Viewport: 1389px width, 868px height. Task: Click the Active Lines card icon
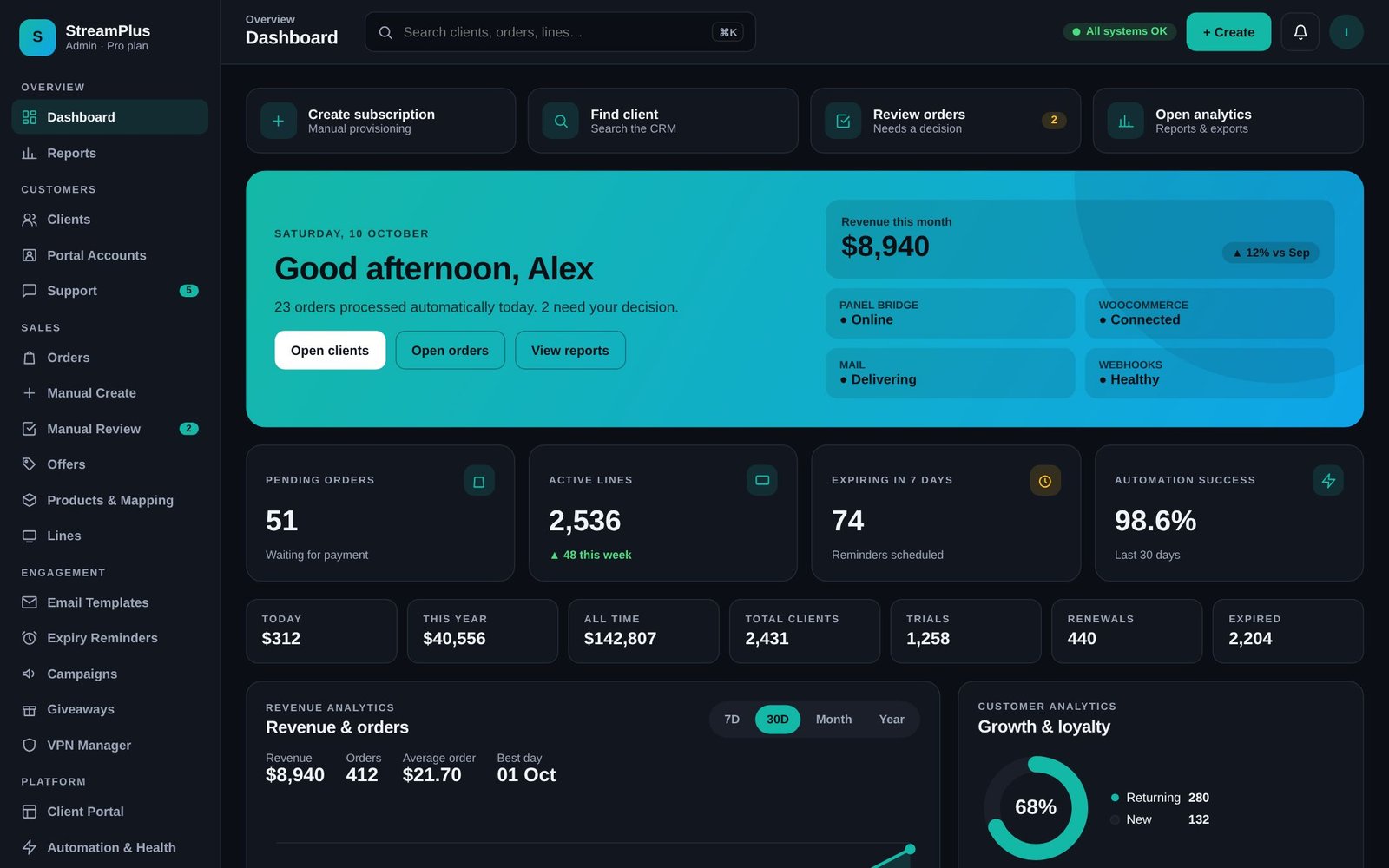(761, 480)
